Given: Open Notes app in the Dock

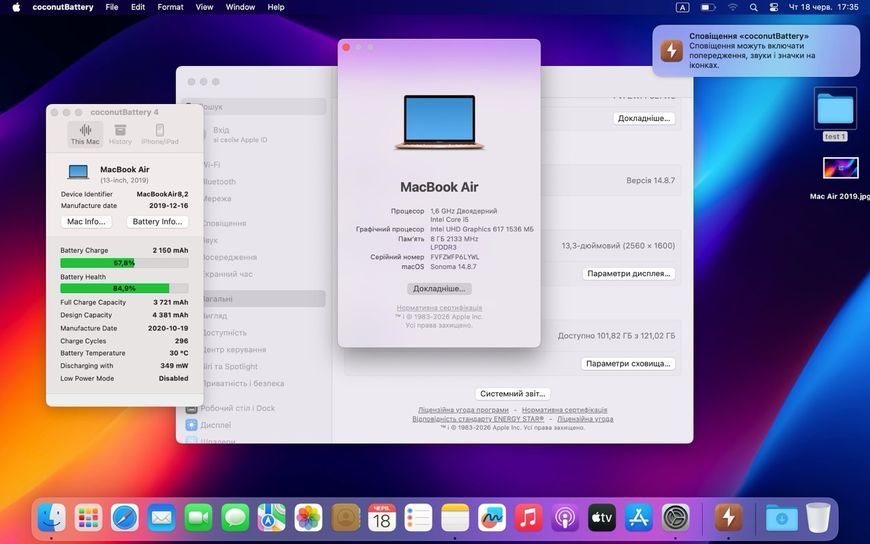Looking at the screenshot, I should [x=455, y=517].
